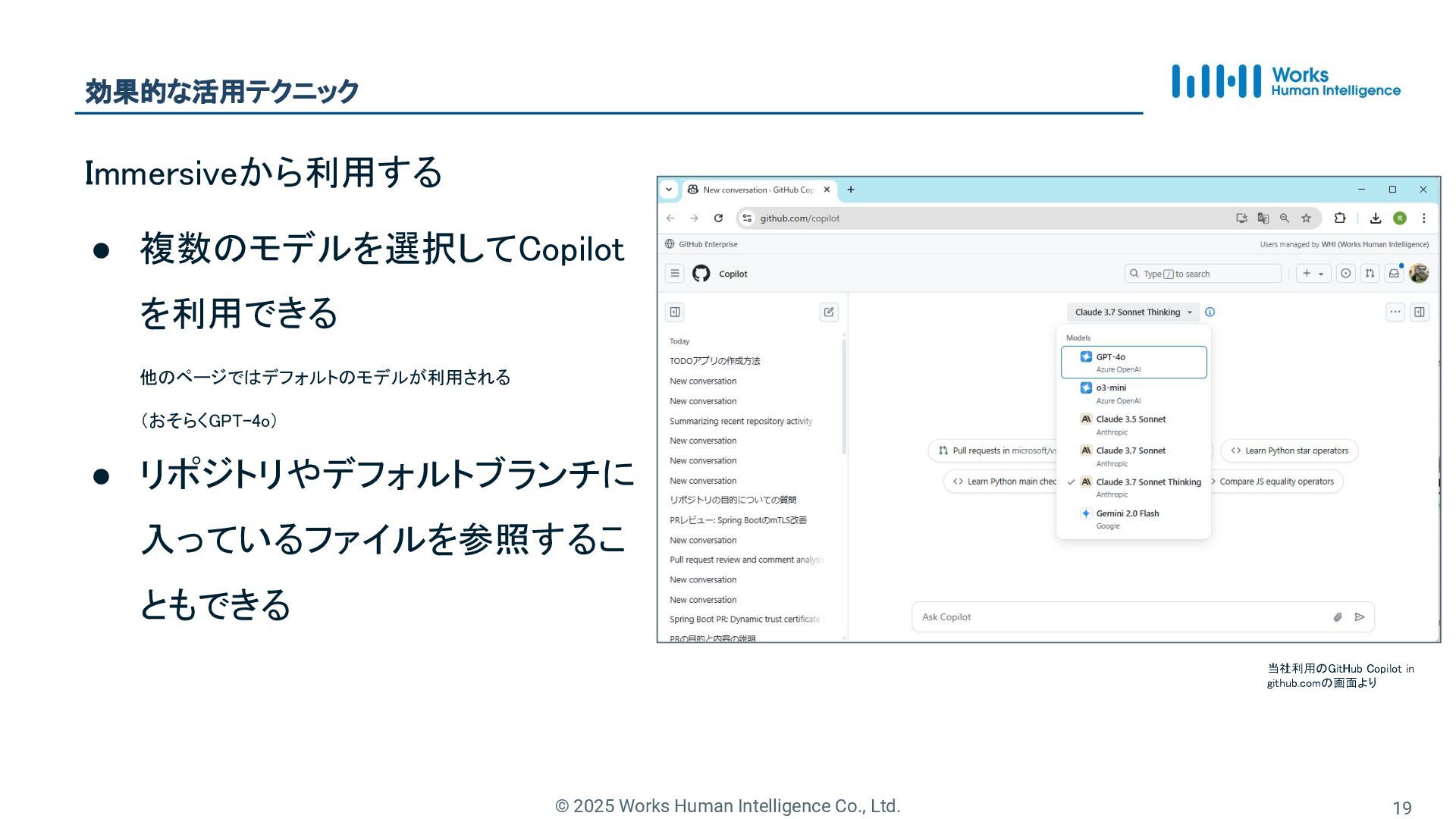Open GitHub issues icon in header
This screenshot has height=819, width=1456.
pos(1345,274)
